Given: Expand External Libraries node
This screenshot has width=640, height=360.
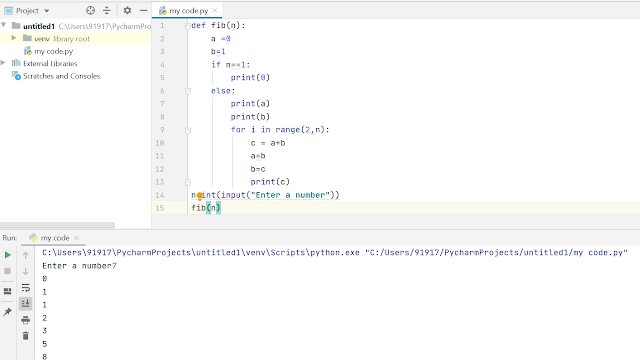Looking at the screenshot, I should coord(3,63).
